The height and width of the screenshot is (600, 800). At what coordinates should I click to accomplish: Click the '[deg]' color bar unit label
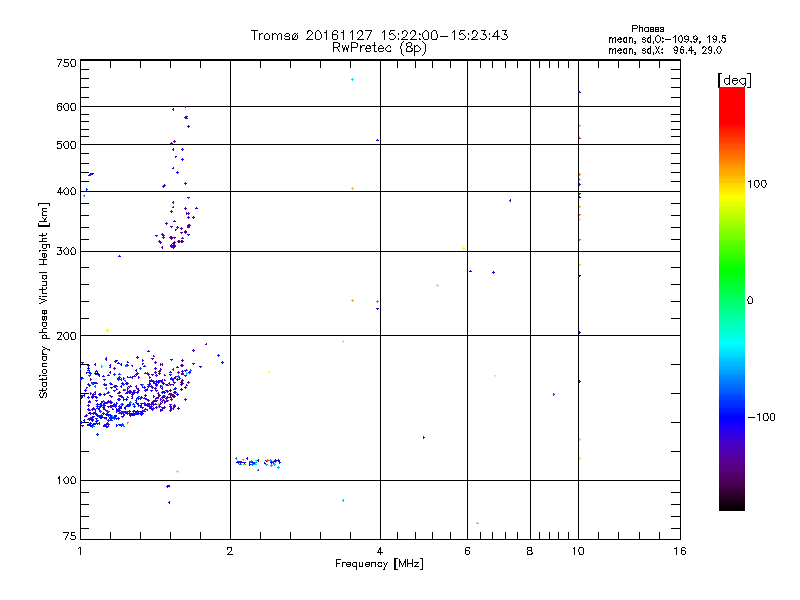pyautogui.click(x=734, y=80)
